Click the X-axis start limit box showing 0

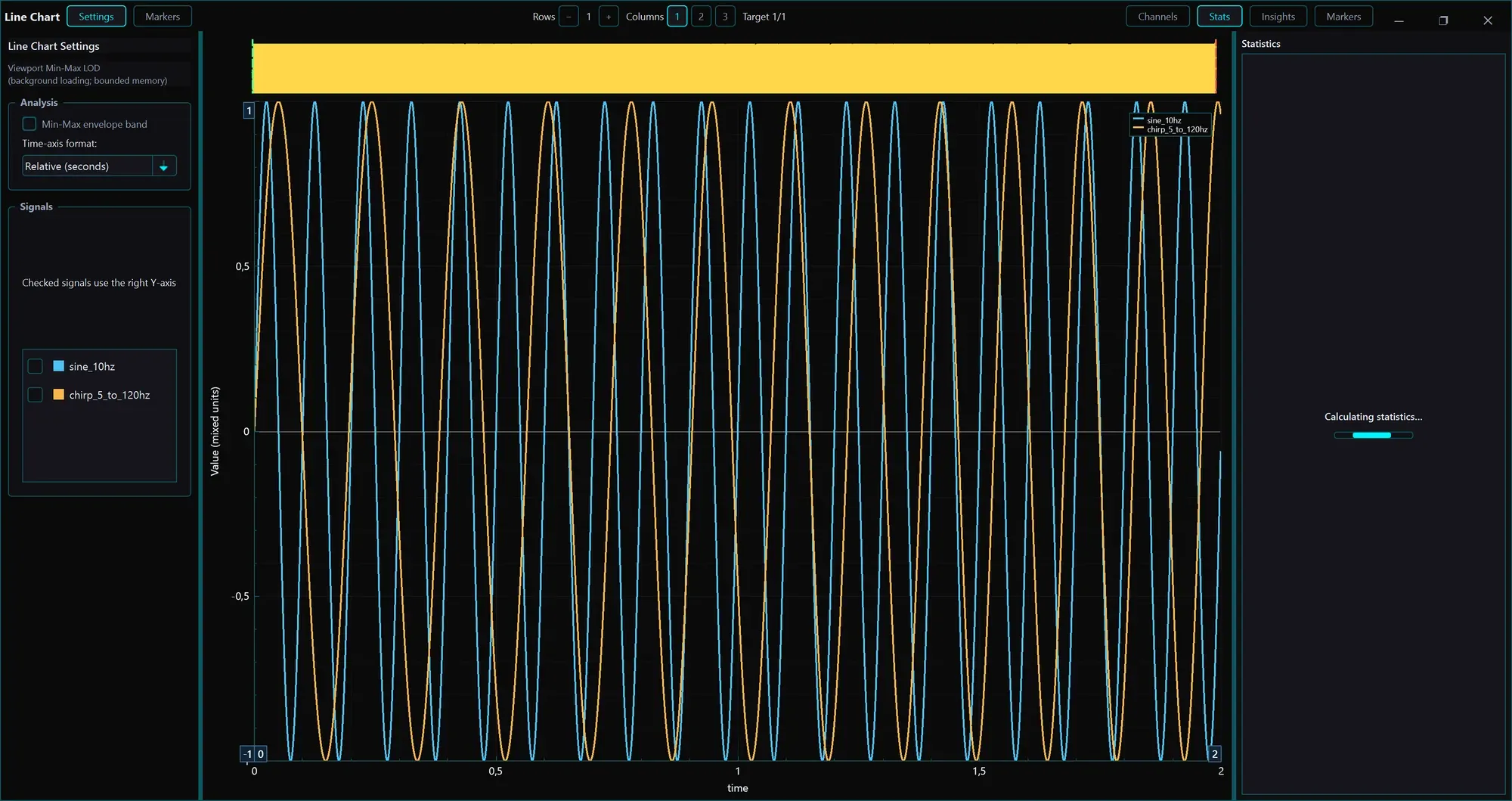click(261, 754)
